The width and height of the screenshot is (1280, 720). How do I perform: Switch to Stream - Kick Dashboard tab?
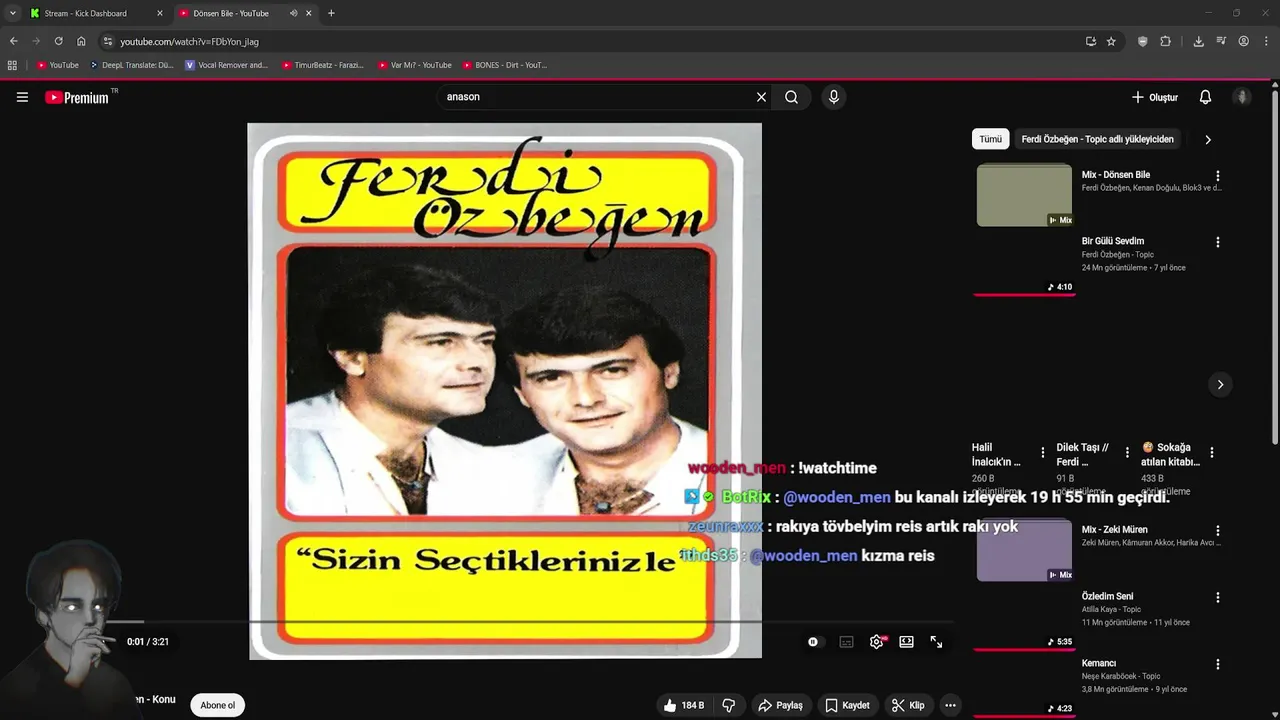[96, 13]
